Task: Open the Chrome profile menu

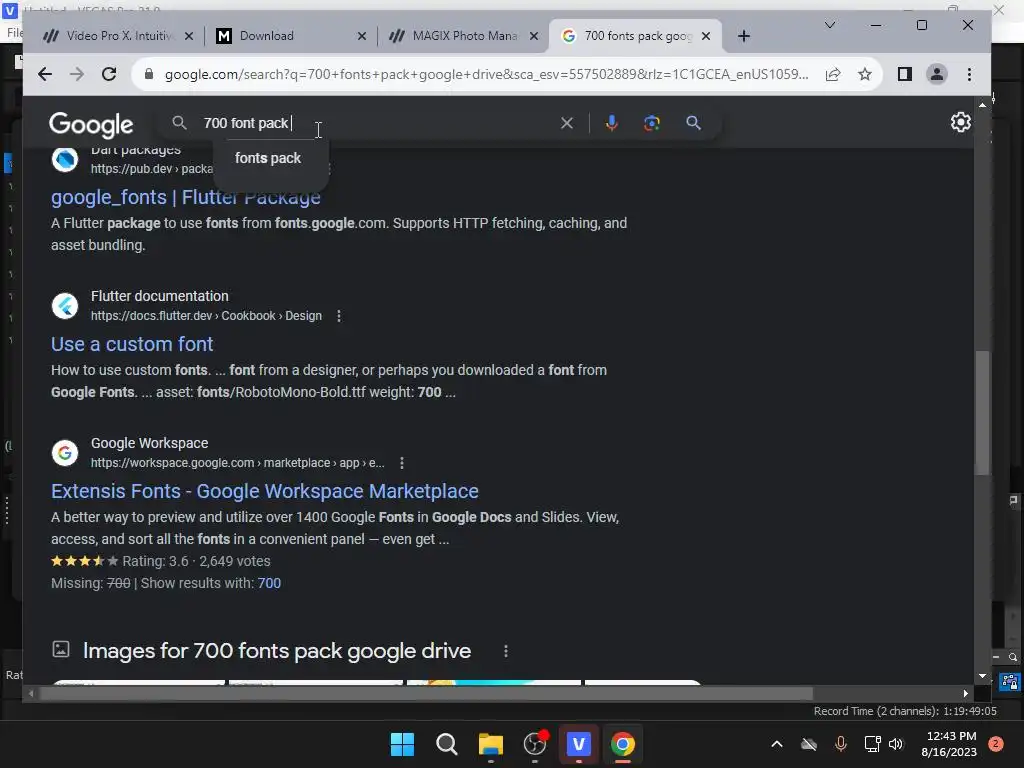Action: [x=936, y=74]
